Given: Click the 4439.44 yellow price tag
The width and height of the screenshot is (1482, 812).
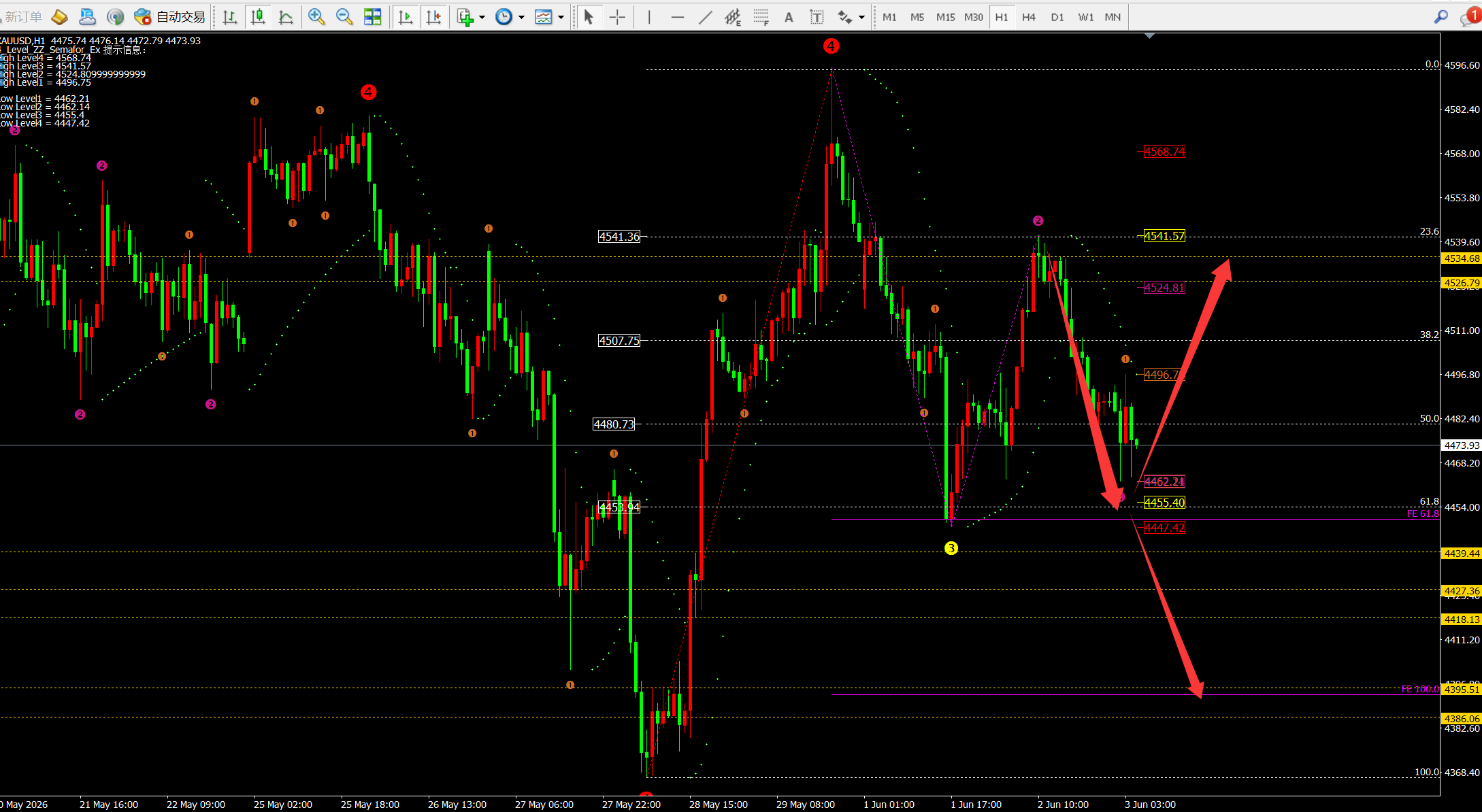Looking at the screenshot, I should [1462, 554].
